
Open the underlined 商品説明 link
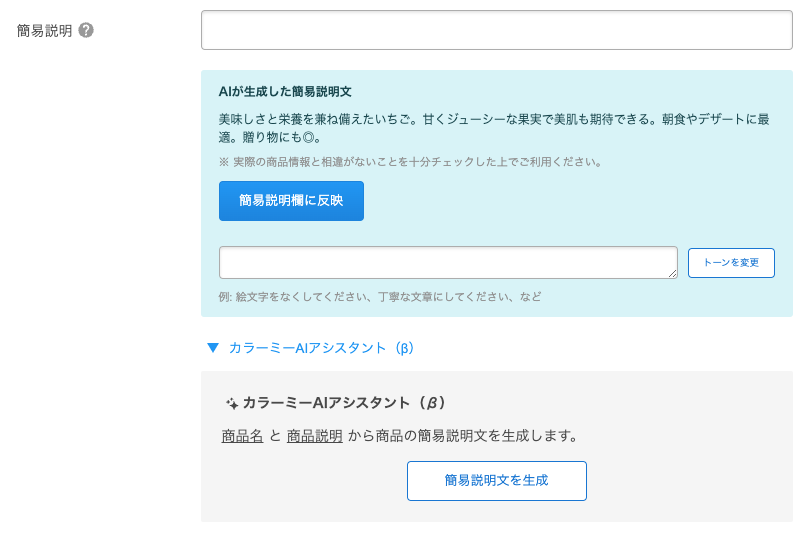pos(315,436)
